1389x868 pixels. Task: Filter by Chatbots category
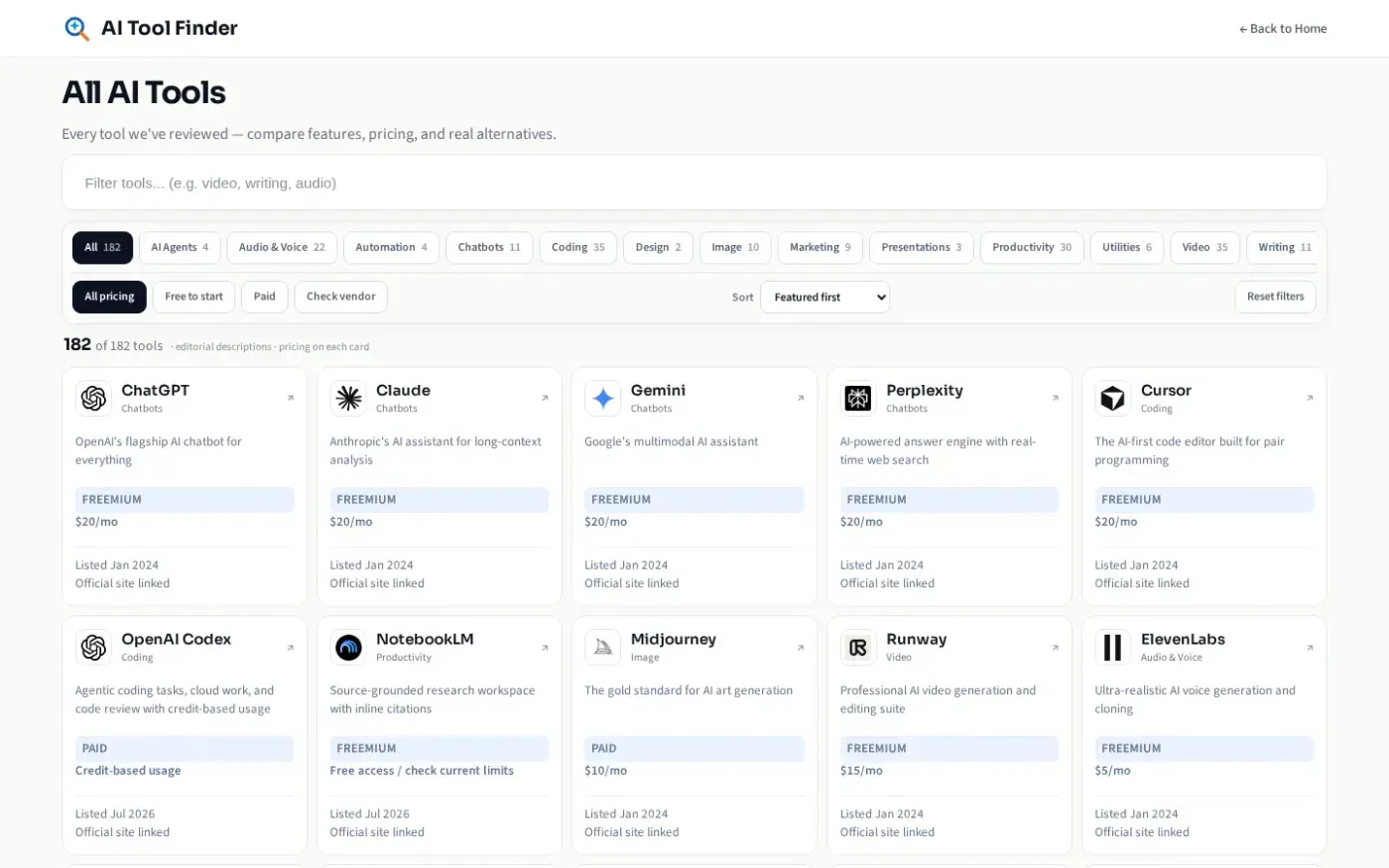tap(489, 247)
